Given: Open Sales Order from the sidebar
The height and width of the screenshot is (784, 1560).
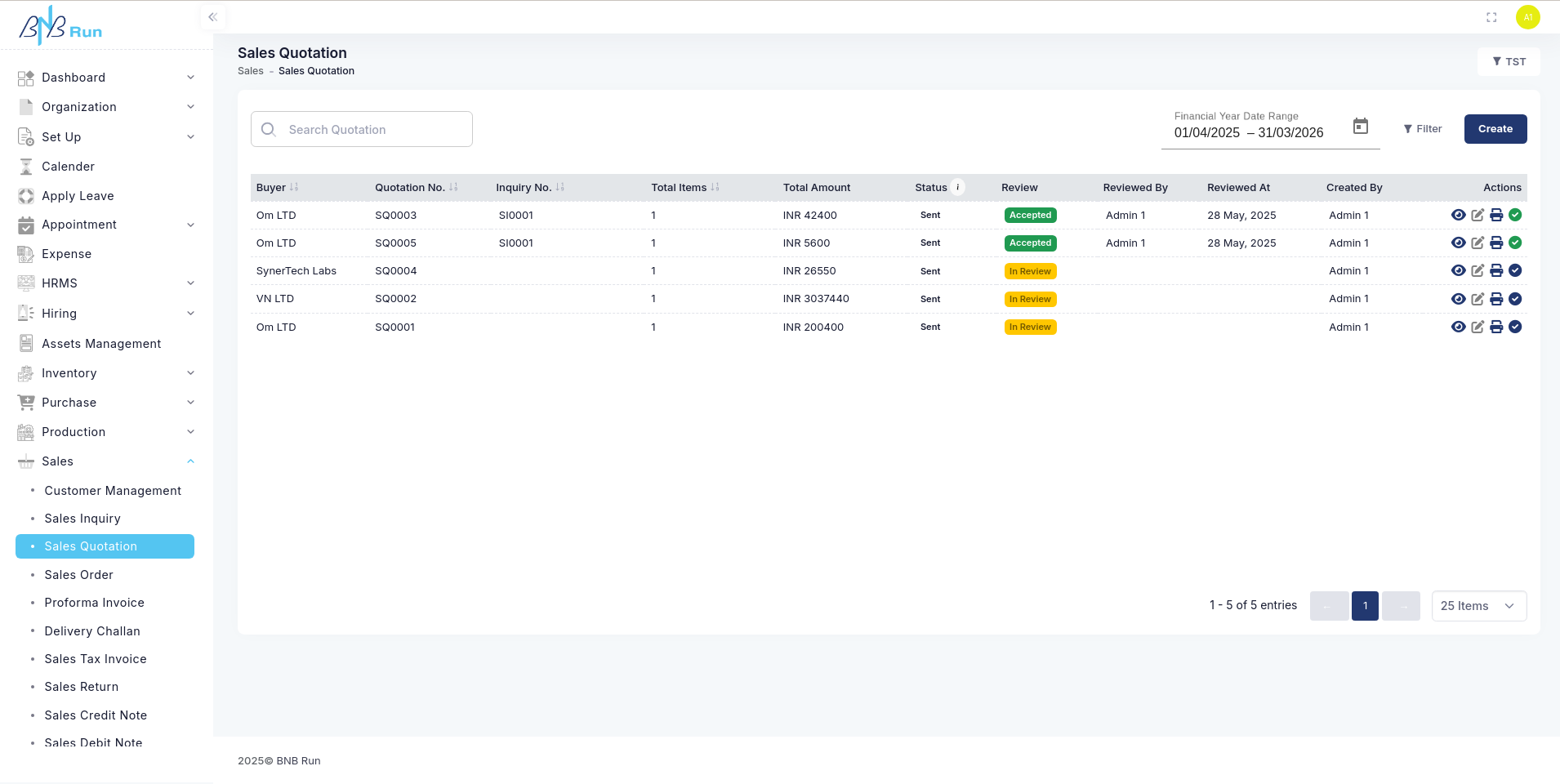Looking at the screenshot, I should coord(78,575).
